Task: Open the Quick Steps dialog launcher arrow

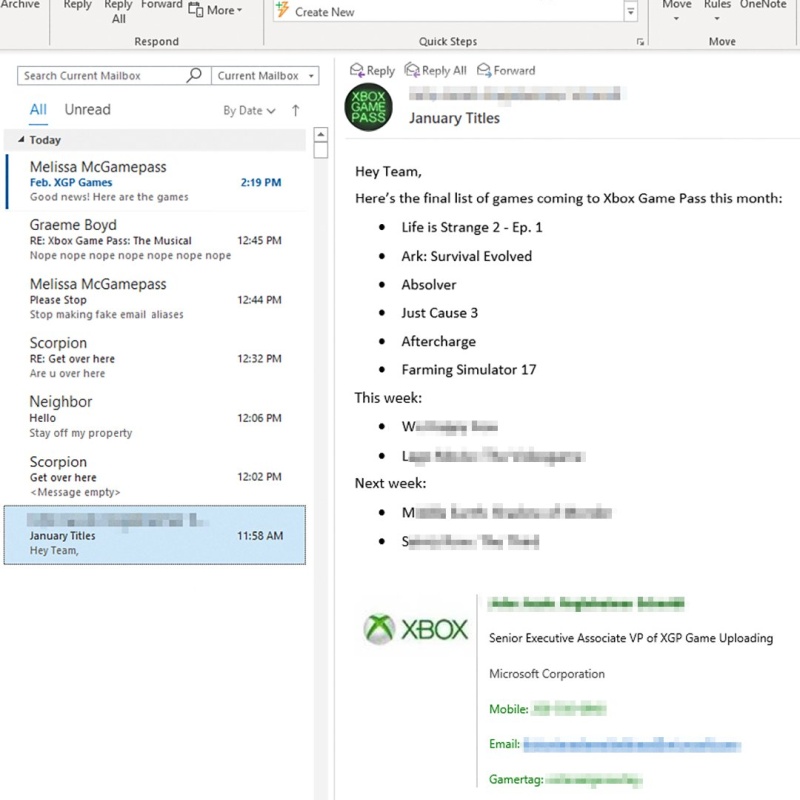Action: click(x=640, y=41)
